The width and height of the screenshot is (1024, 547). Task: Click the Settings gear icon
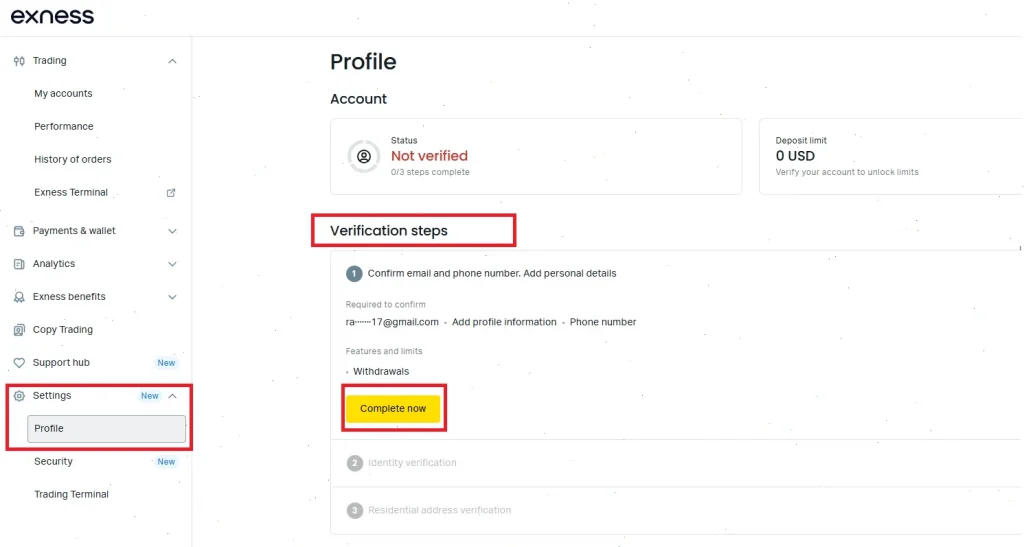pos(19,396)
